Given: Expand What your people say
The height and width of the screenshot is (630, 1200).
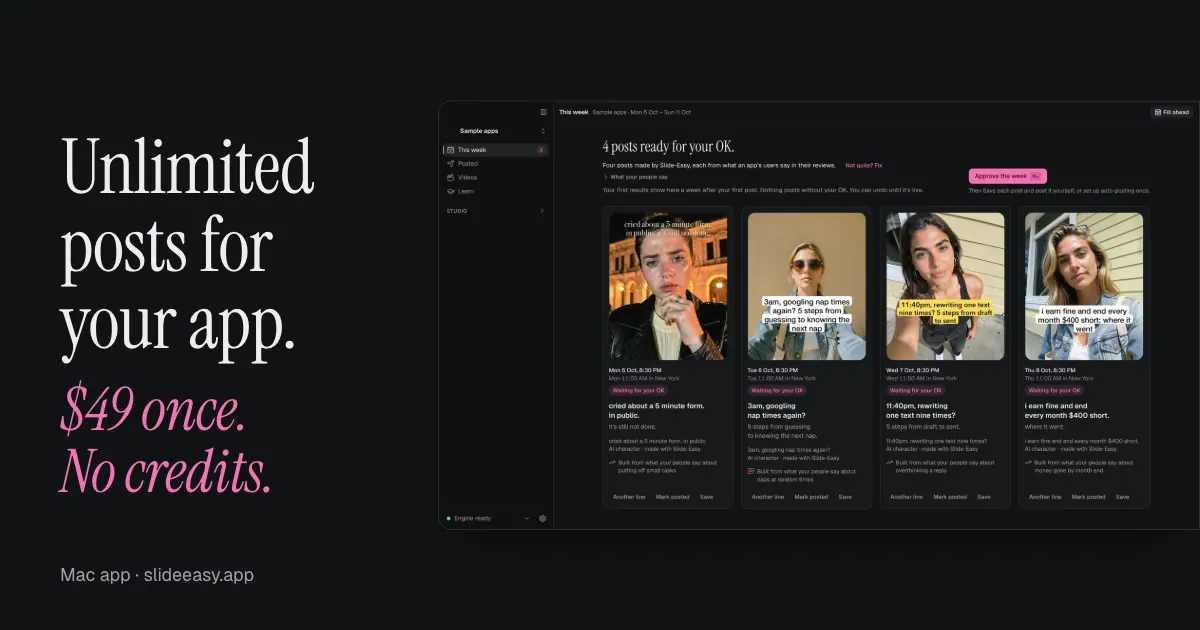Looking at the screenshot, I should [636, 177].
